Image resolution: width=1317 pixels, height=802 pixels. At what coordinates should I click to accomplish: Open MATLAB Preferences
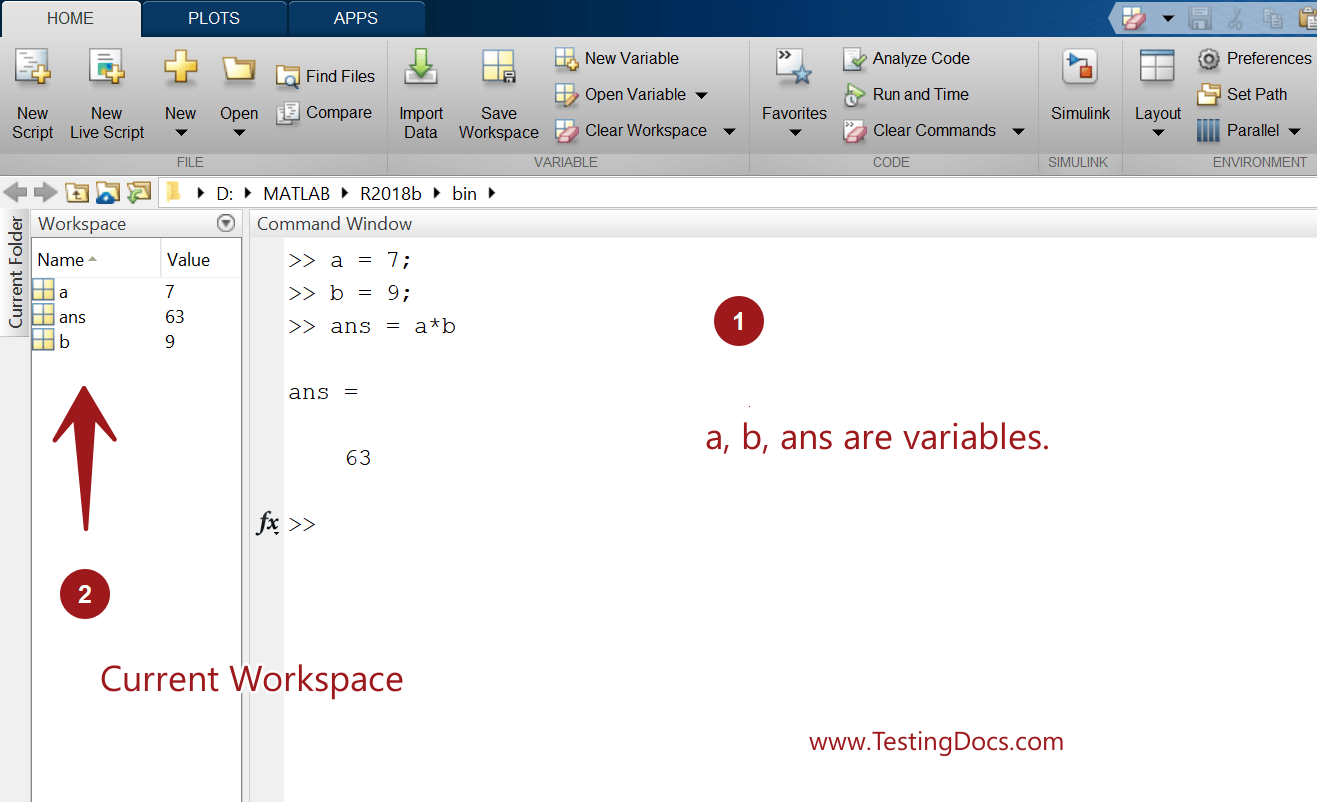click(x=1254, y=58)
